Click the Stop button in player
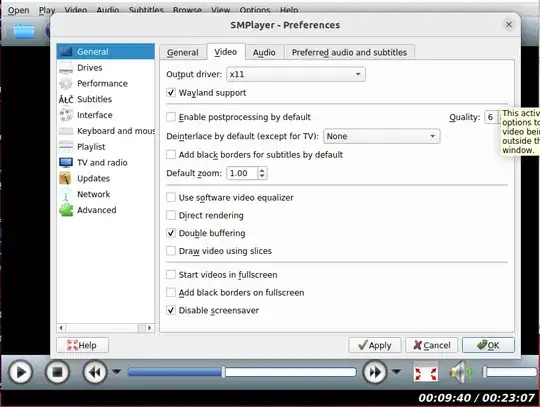The image size is (540, 407). (57, 372)
